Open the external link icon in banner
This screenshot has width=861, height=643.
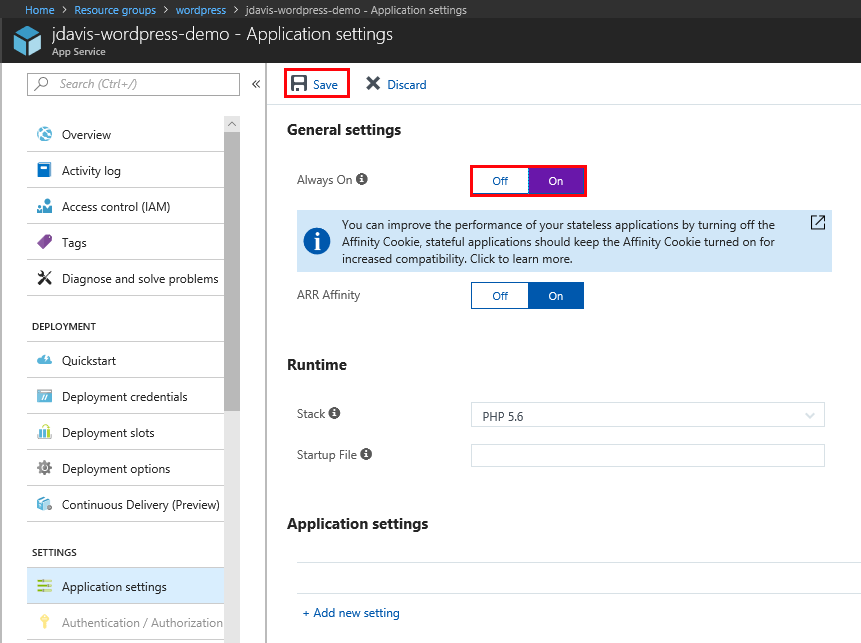click(x=818, y=222)
